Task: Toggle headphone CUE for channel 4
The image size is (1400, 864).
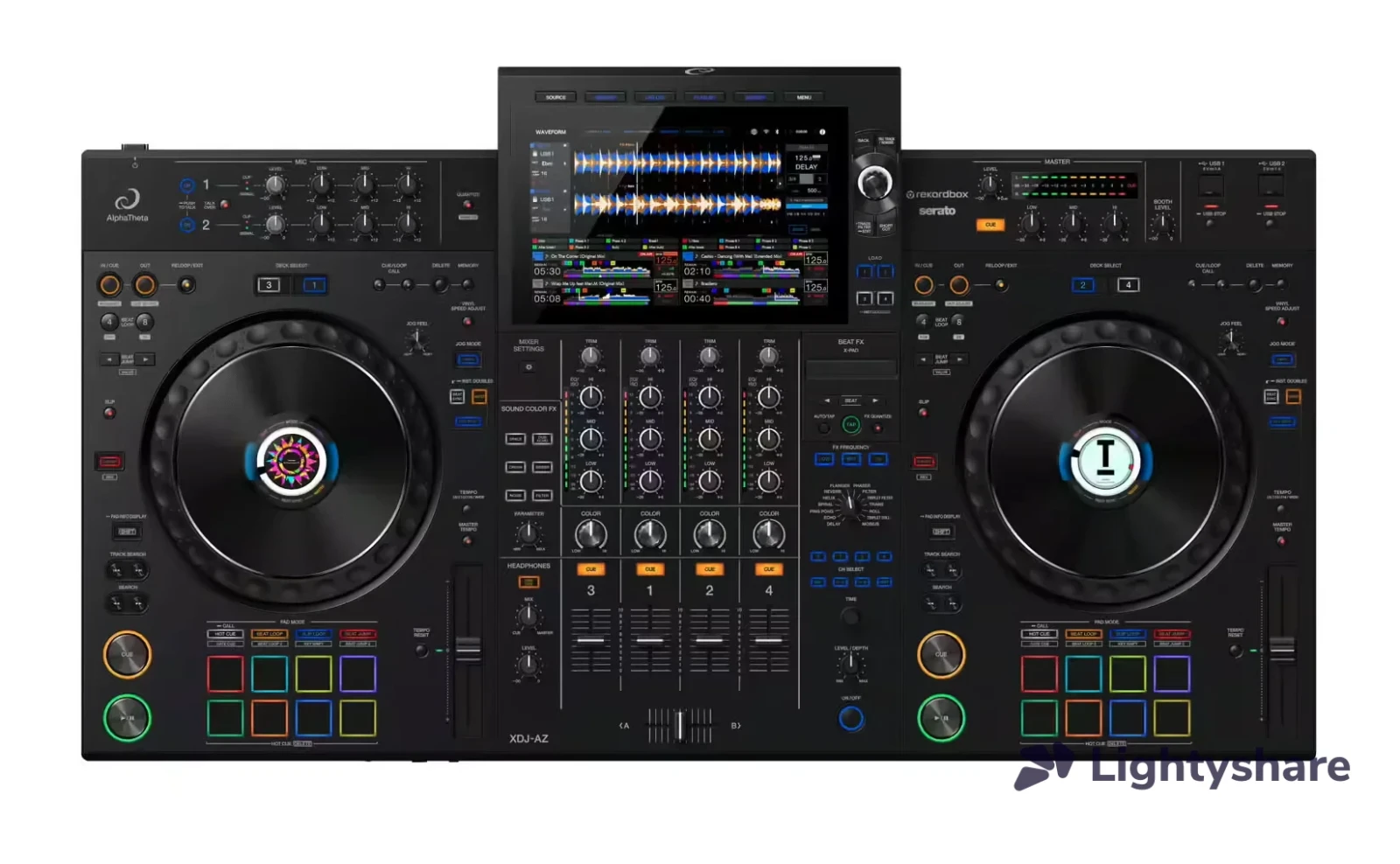Action: 768,569
